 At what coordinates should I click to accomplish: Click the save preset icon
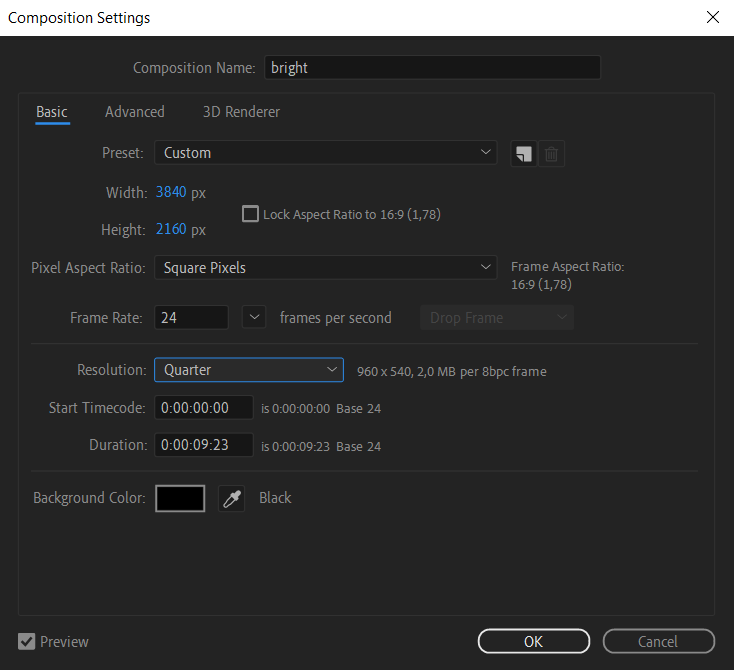click(x=522, y=154)
